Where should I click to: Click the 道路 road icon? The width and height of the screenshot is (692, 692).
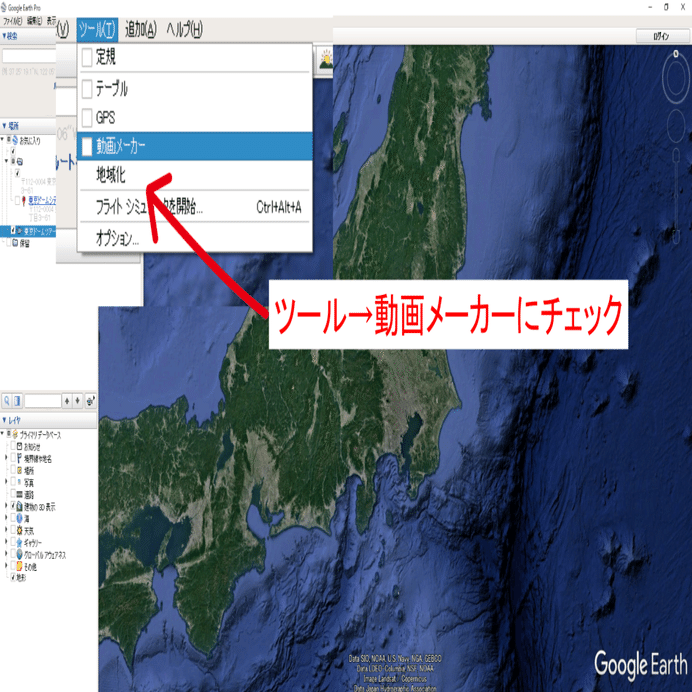19,494
